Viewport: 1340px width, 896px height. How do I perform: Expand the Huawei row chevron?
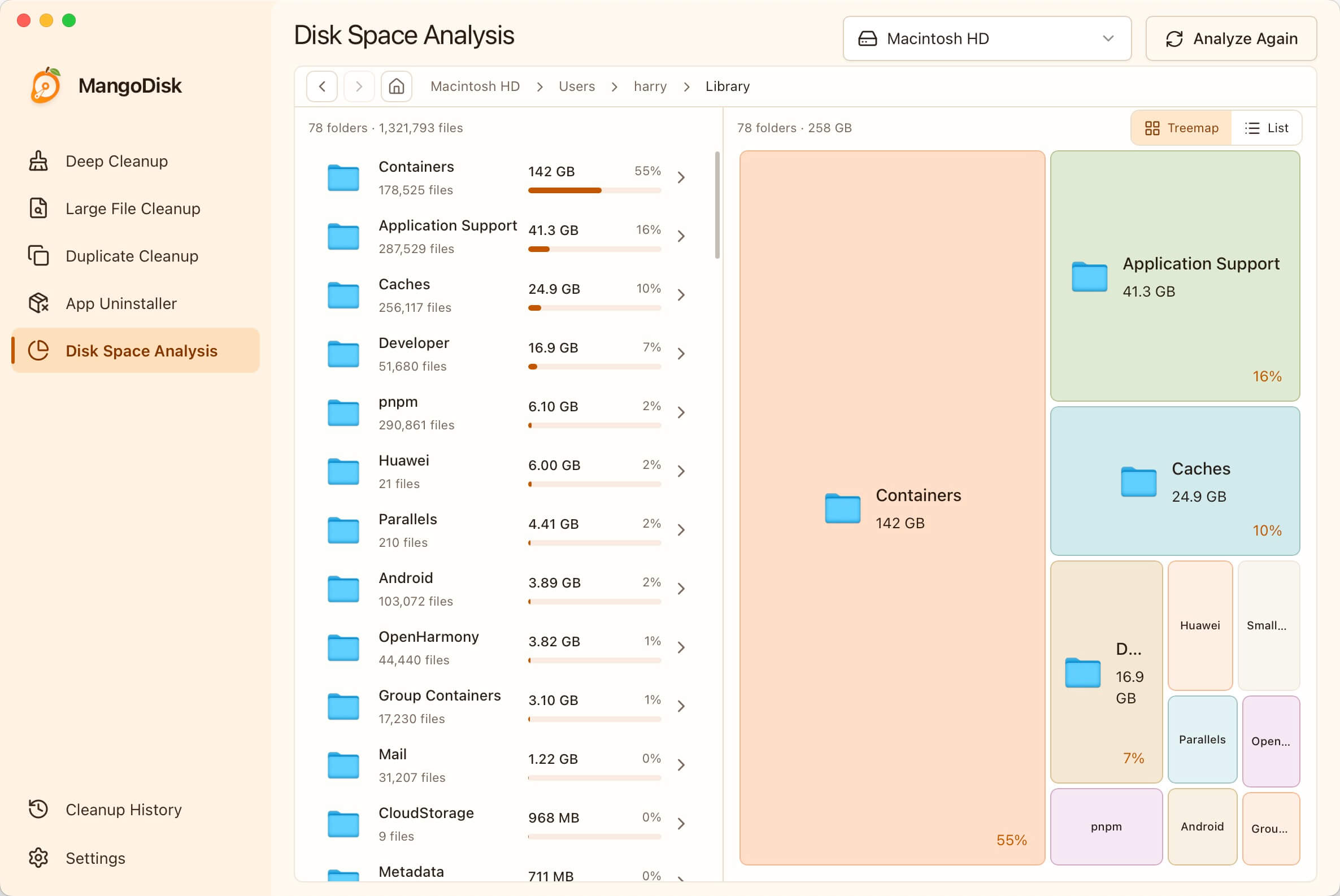click(x=681, y=472)
